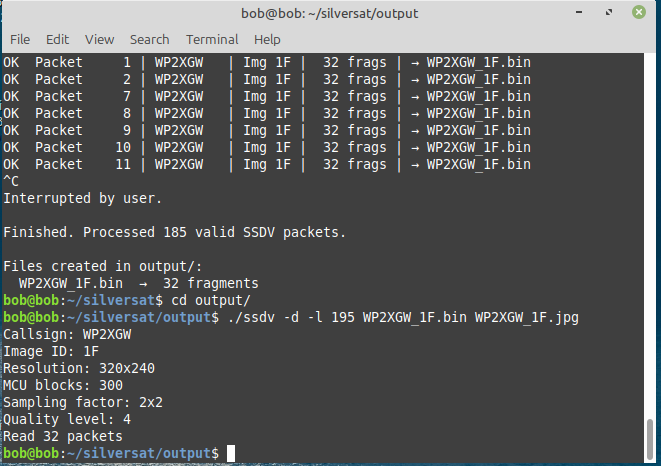Close the terminal with the green X button
The height and width of the screenshot is (466, 661).
638,13
